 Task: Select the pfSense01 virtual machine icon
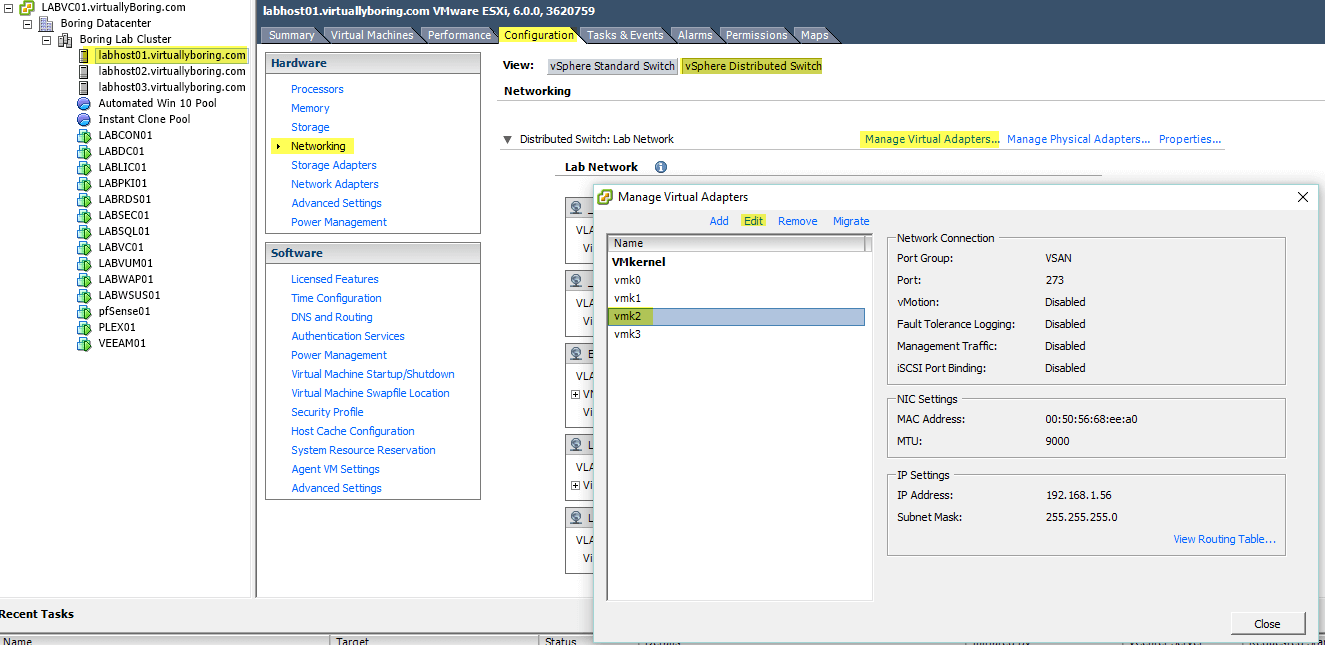click(x=84, y=312)
